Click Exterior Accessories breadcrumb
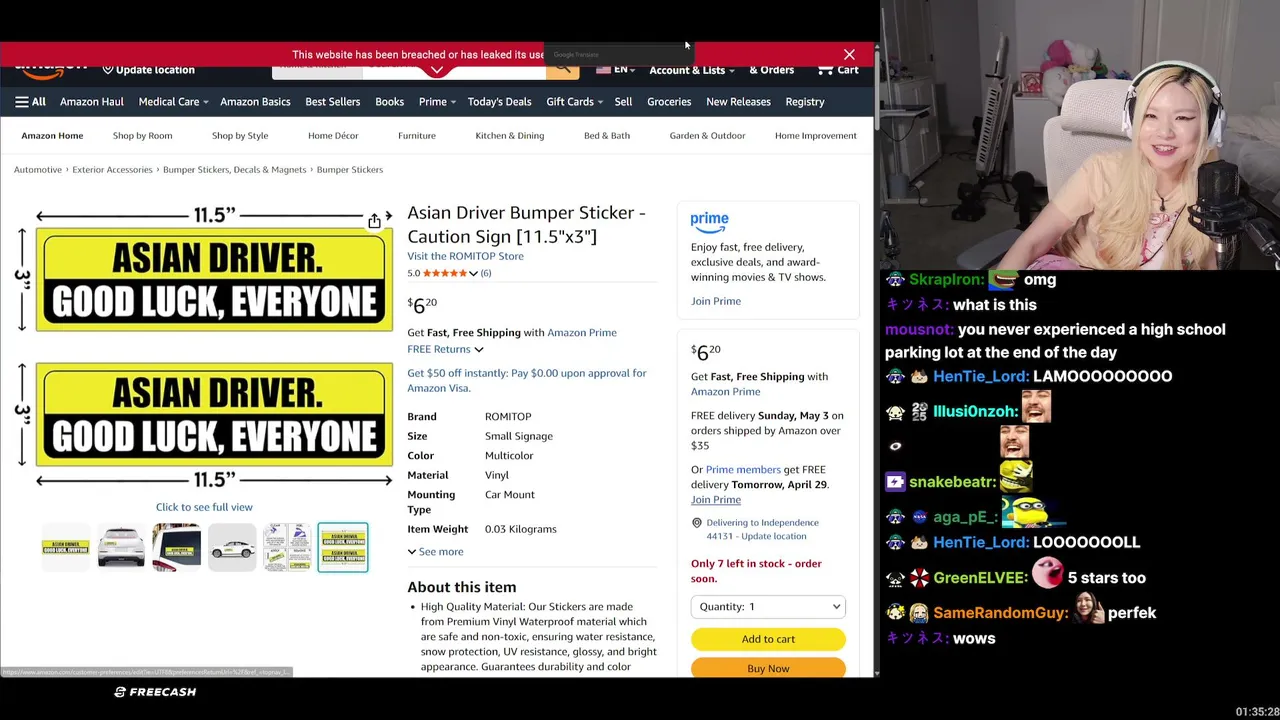Viewport: 1280px width, 720px height. (x=112, y=170)
